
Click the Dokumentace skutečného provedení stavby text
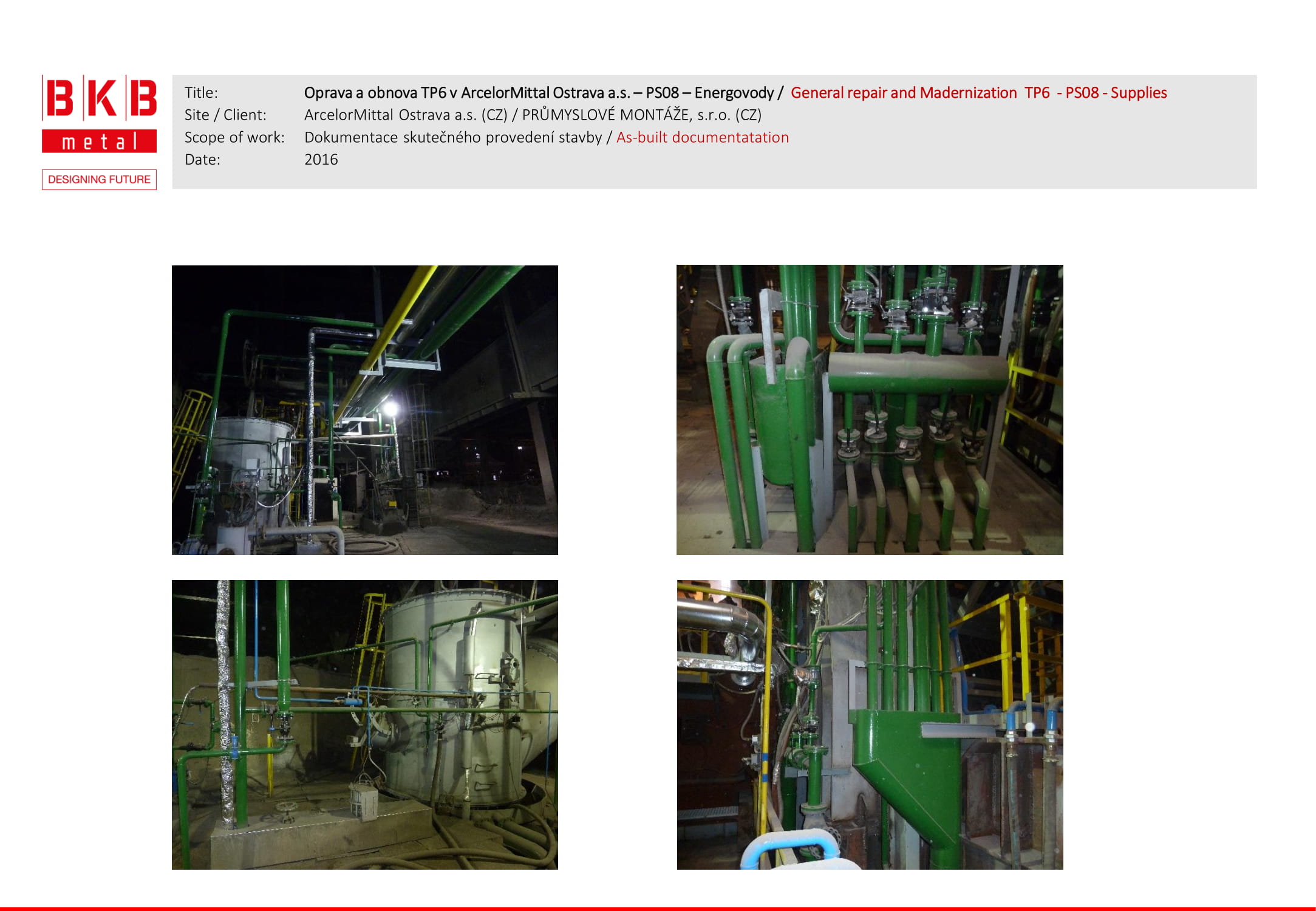pos(452,137)
